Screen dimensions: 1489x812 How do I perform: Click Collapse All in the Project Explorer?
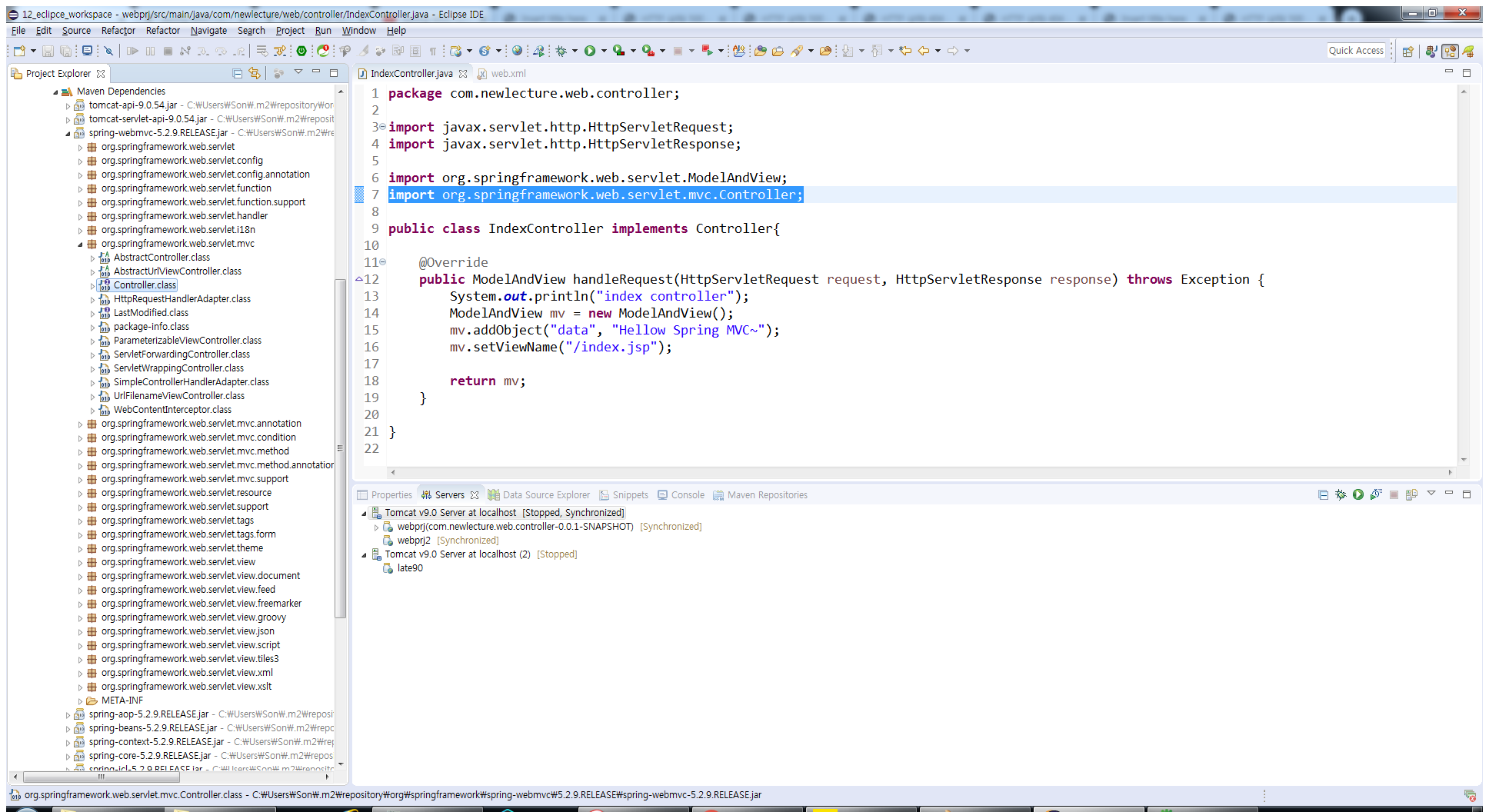238,73
